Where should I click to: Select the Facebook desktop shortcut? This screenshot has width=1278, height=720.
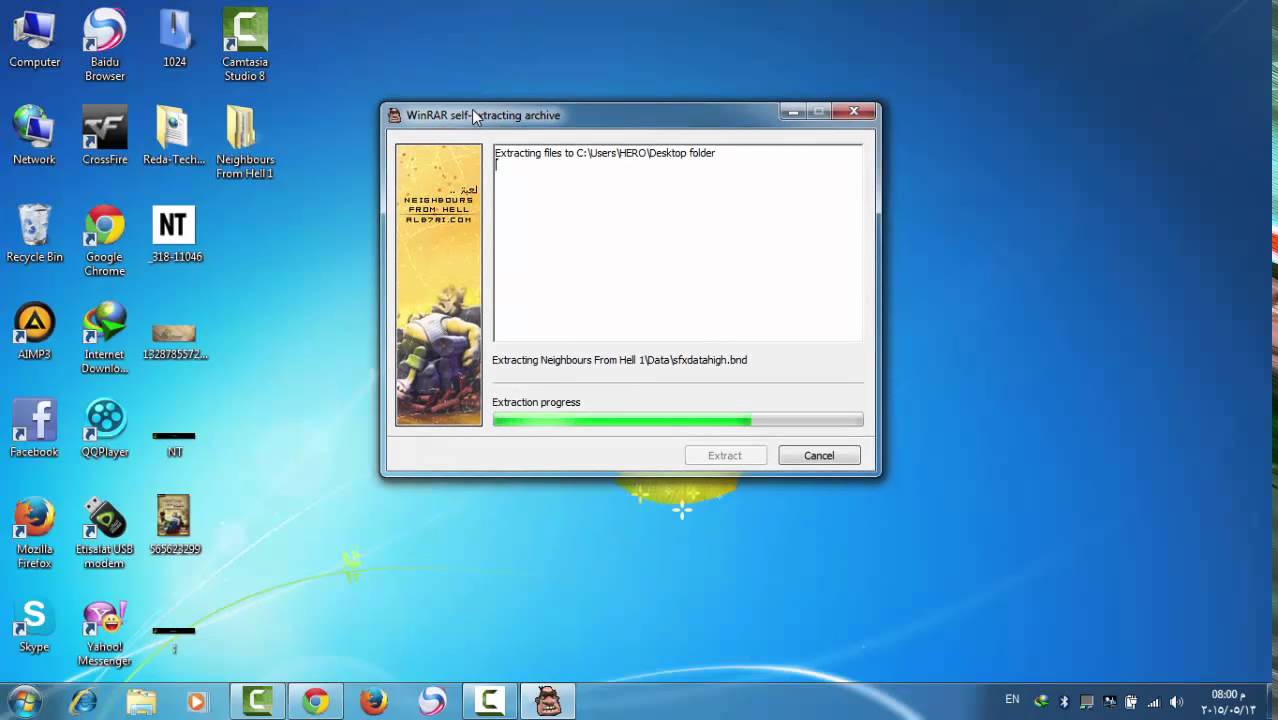click(x=34, y=428)
